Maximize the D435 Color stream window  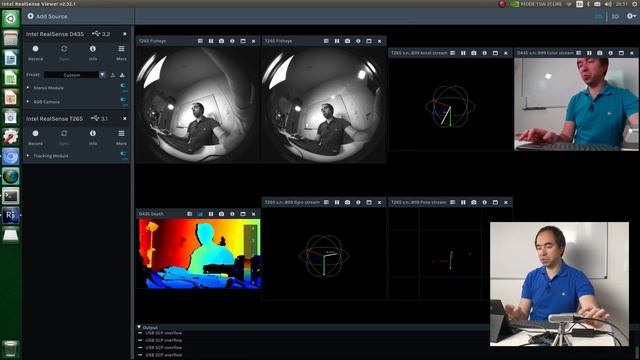point(621,53)
